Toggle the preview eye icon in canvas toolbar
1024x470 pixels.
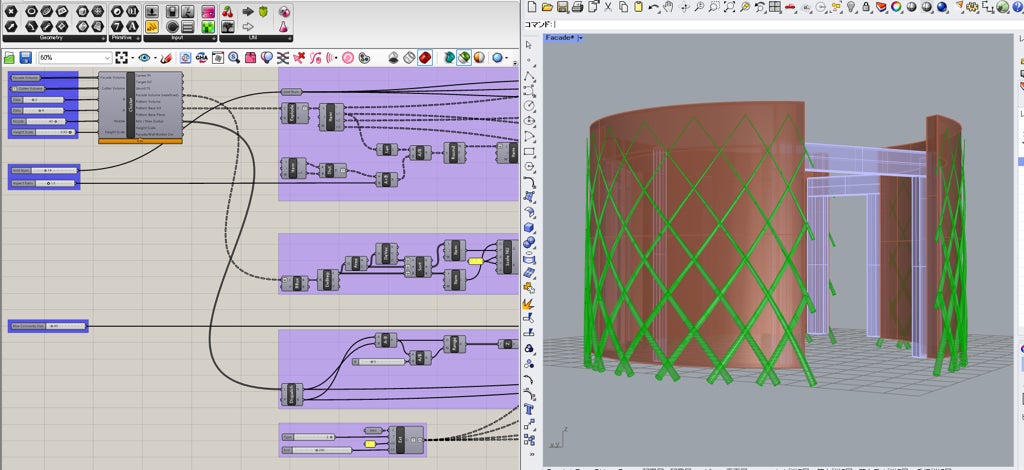146,58
